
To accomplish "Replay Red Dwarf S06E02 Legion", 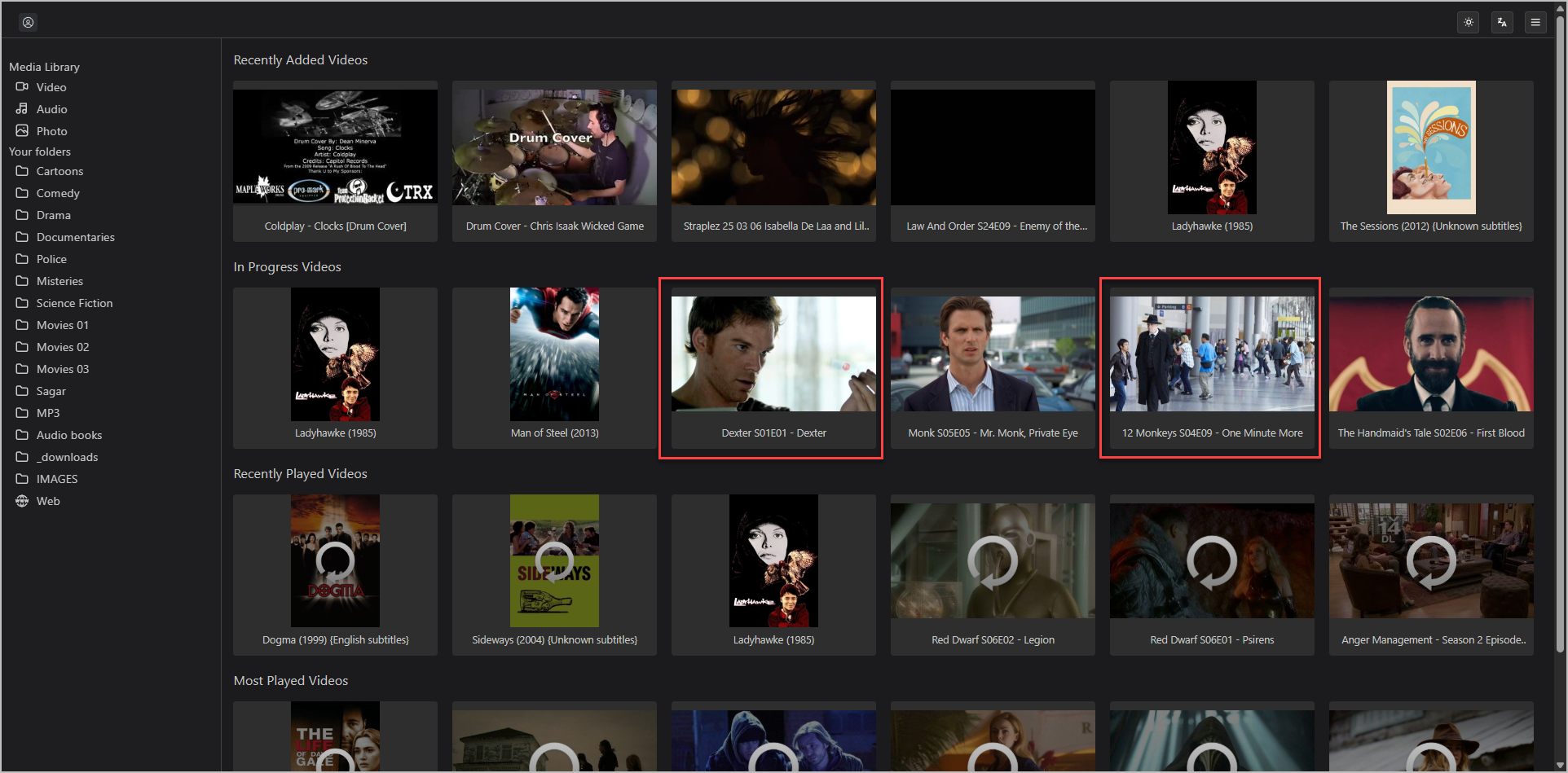I will click(x=993, y=560).
